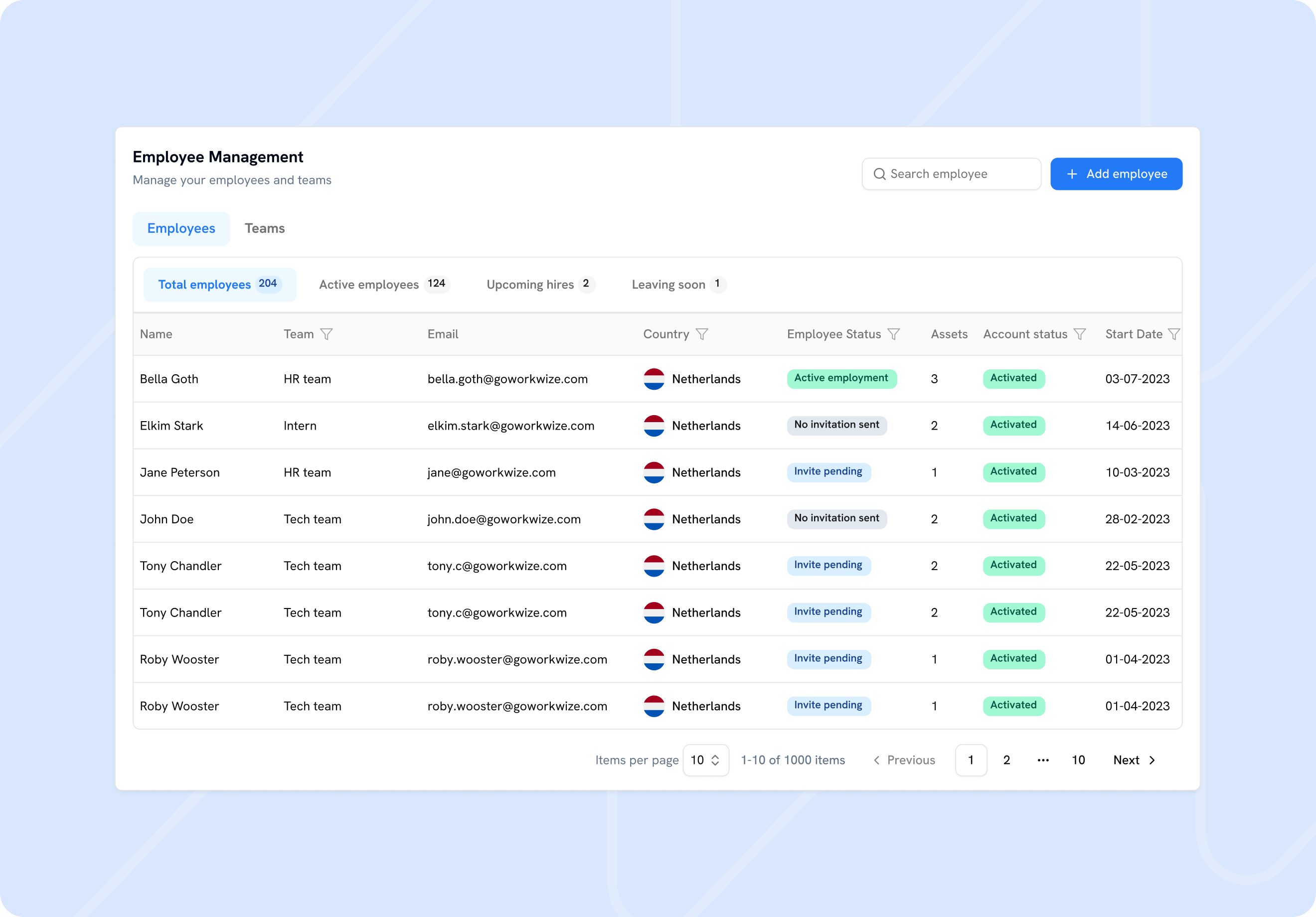Switch to the Employees tab
Image resolution: width=1316 pixels, height=917 pixels.
click(x=181, y=228)
